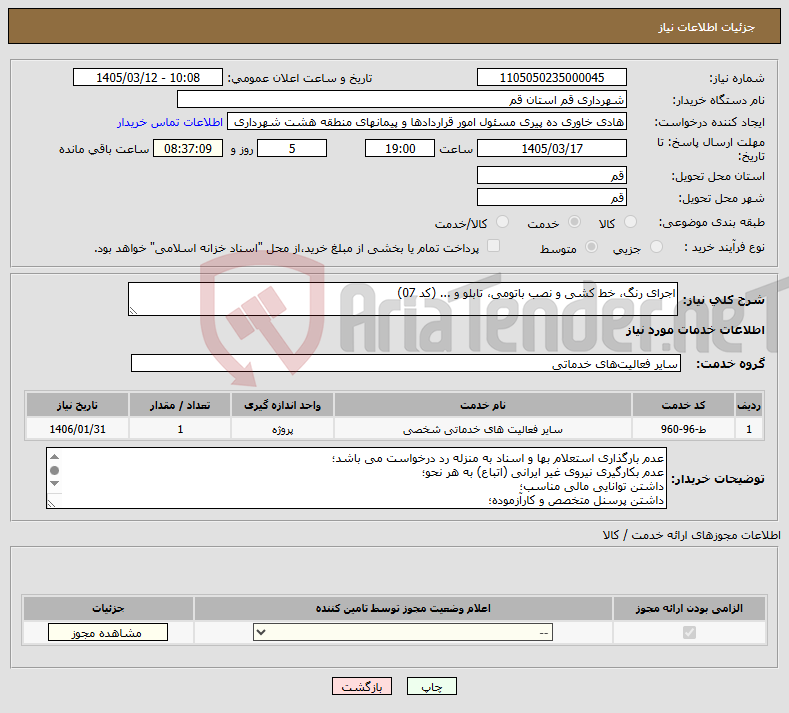Click the buyer notes scroll up arrow
Screen dimensions: 789x713
coord(55,457)
